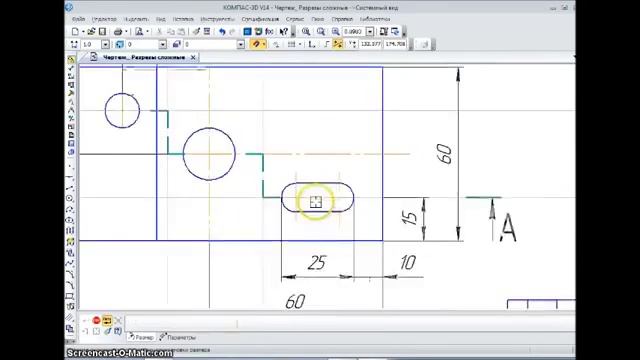The image size is (640, 360).
Task: Open the fx variables icon
Action: 269,31
